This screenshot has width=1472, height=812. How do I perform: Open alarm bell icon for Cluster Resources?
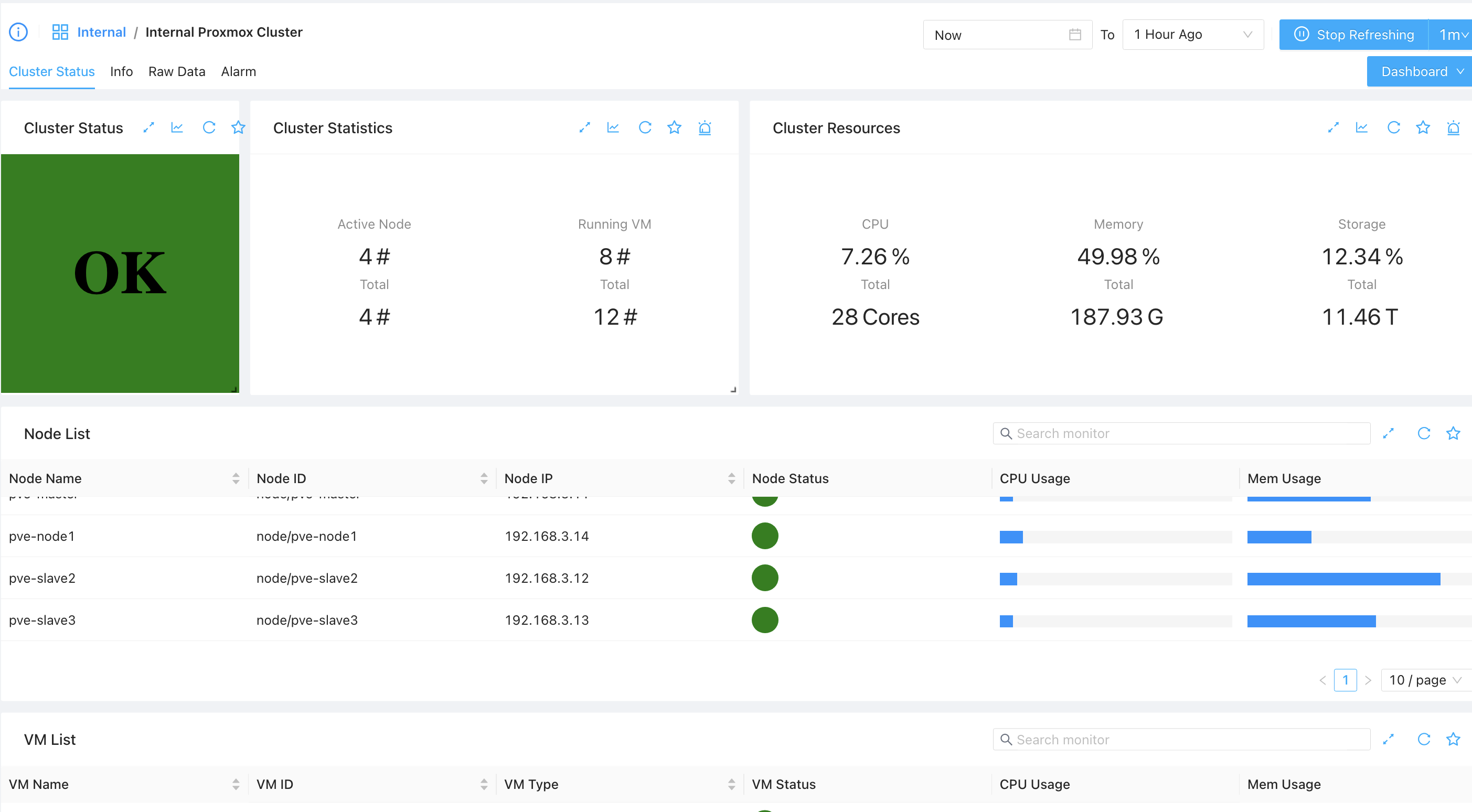1453,127
